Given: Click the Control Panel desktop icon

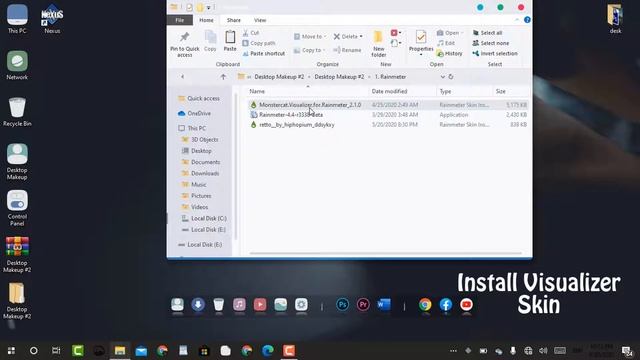Looking at the screenshot, I should [x=17, y=208].
